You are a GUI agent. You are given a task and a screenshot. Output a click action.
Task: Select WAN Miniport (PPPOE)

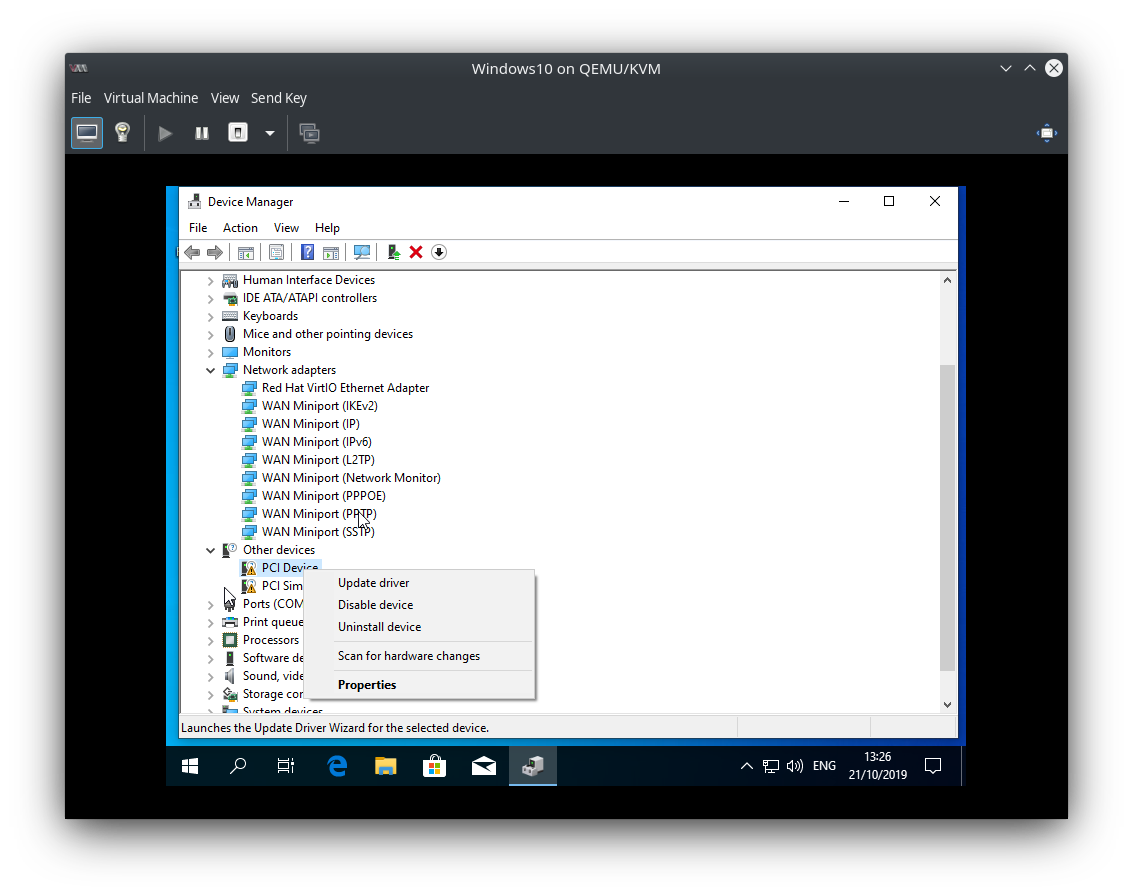pos(324,496)
